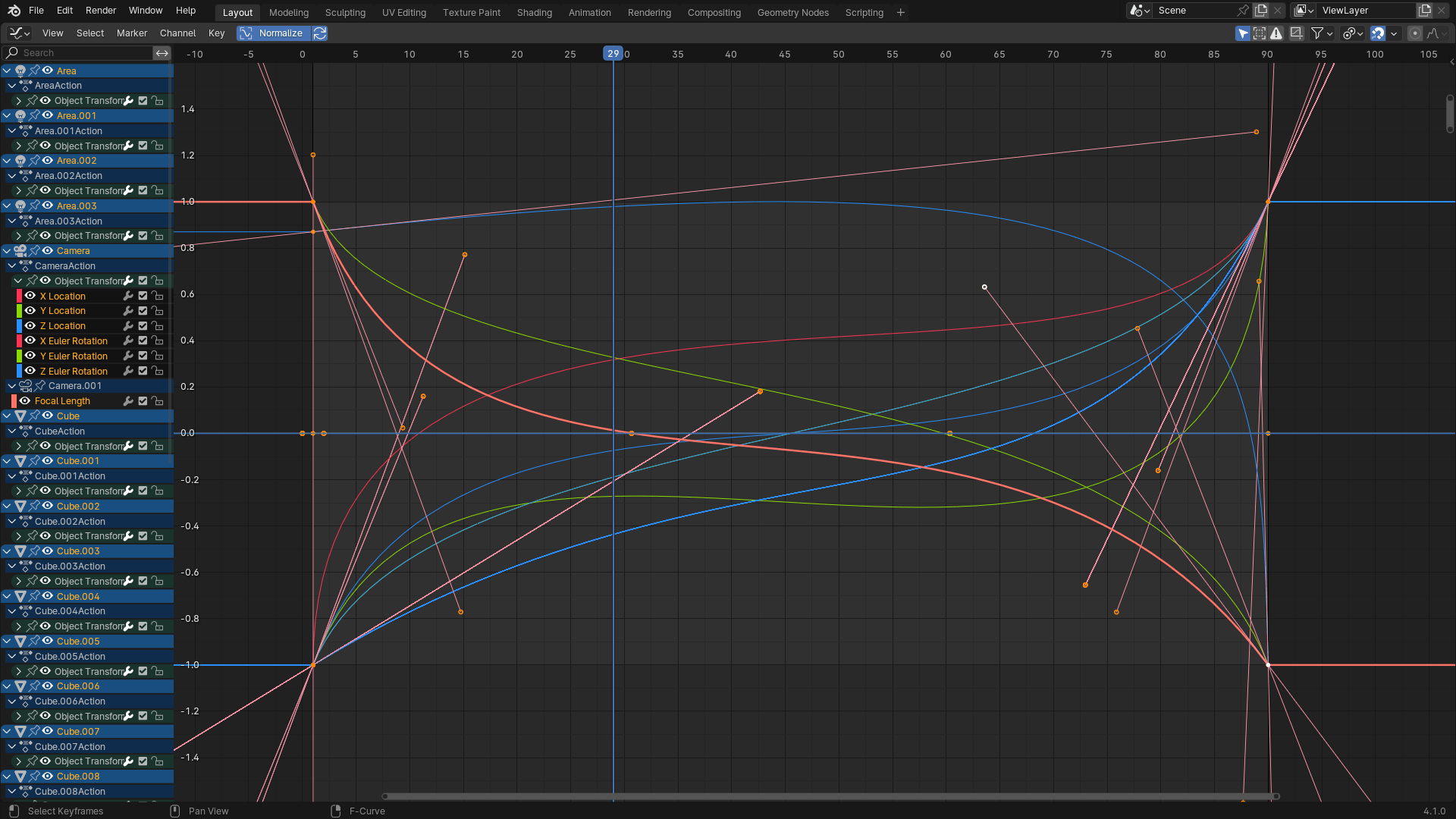Open the filters dropdown arrow
This screenshot has width=1456, height=819.
click(x=1329, y=33)
